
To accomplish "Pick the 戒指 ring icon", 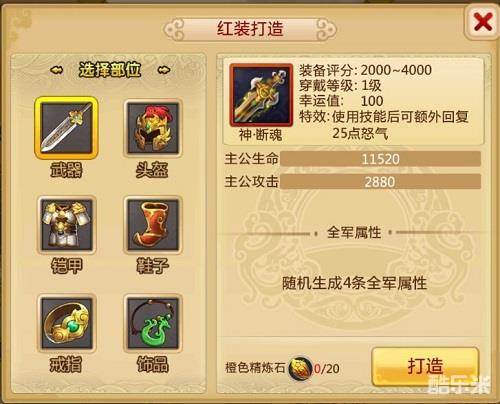I will (x=66, y=323).
